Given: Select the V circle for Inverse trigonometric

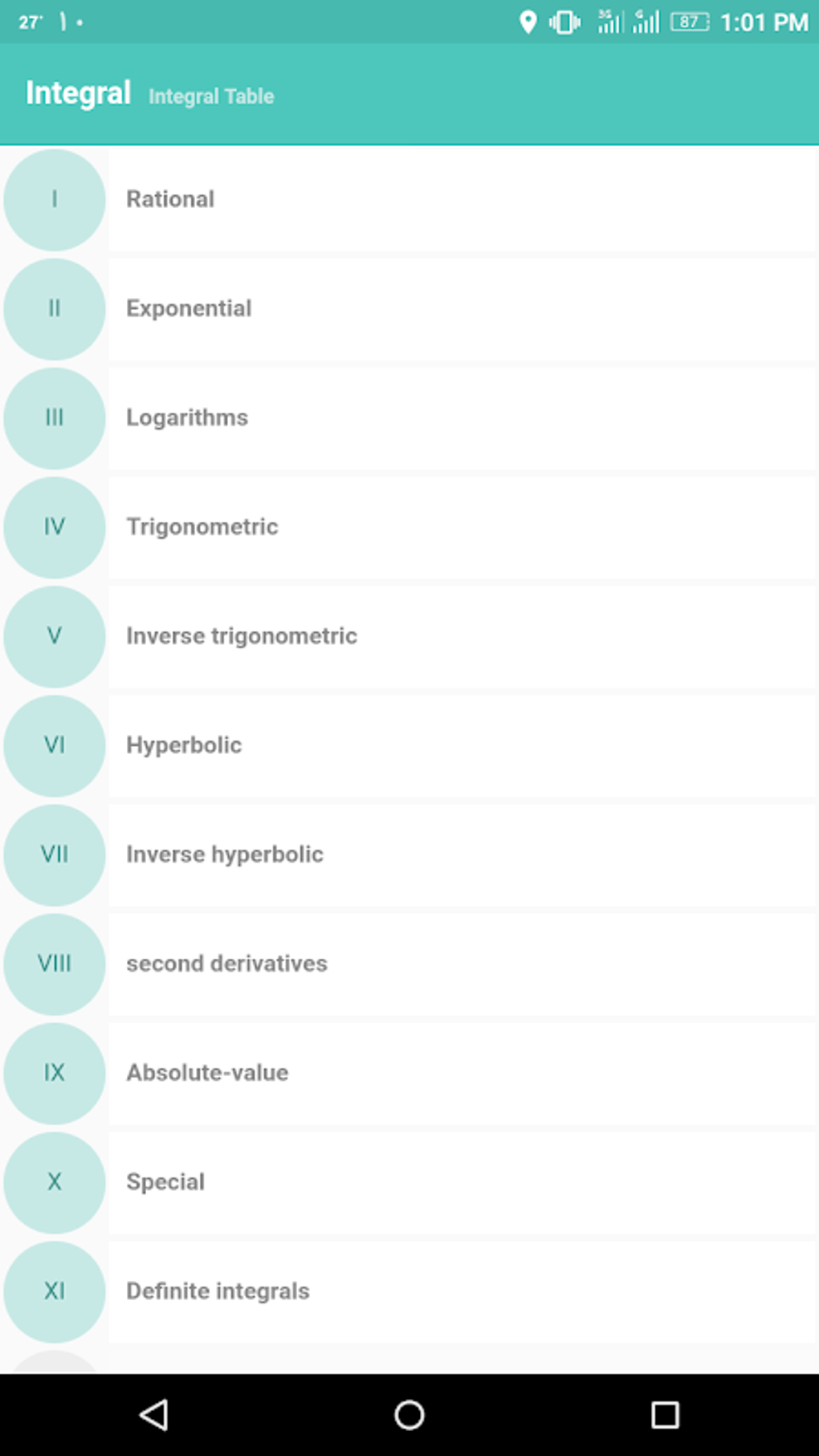Looking at the screenshot, I should (x=54, y=636).
